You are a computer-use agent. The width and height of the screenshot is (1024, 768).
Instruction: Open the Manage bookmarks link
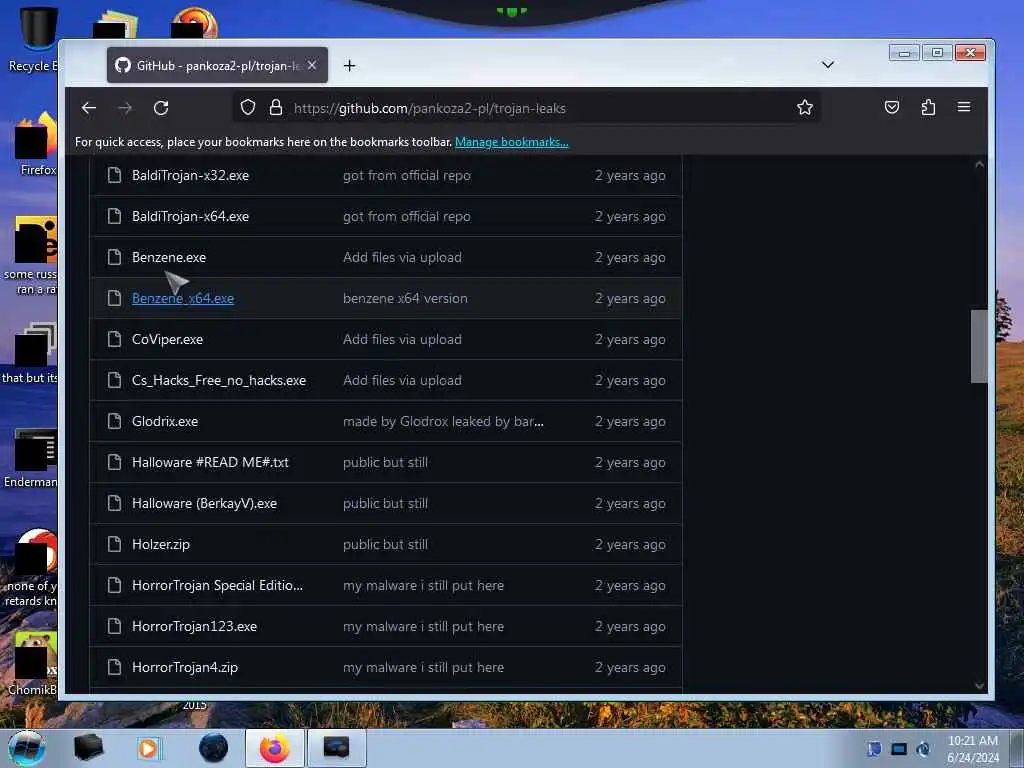point(511,142)
